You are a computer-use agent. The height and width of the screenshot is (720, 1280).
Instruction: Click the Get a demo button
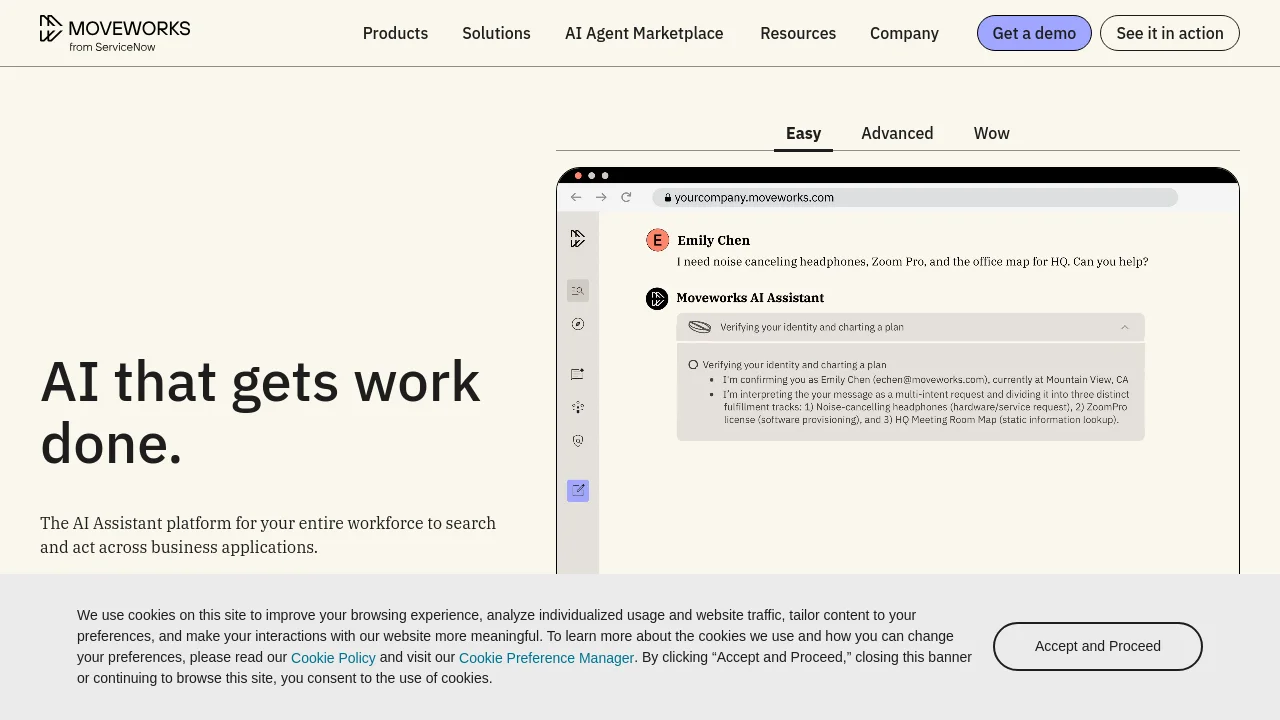[1034, 33]
